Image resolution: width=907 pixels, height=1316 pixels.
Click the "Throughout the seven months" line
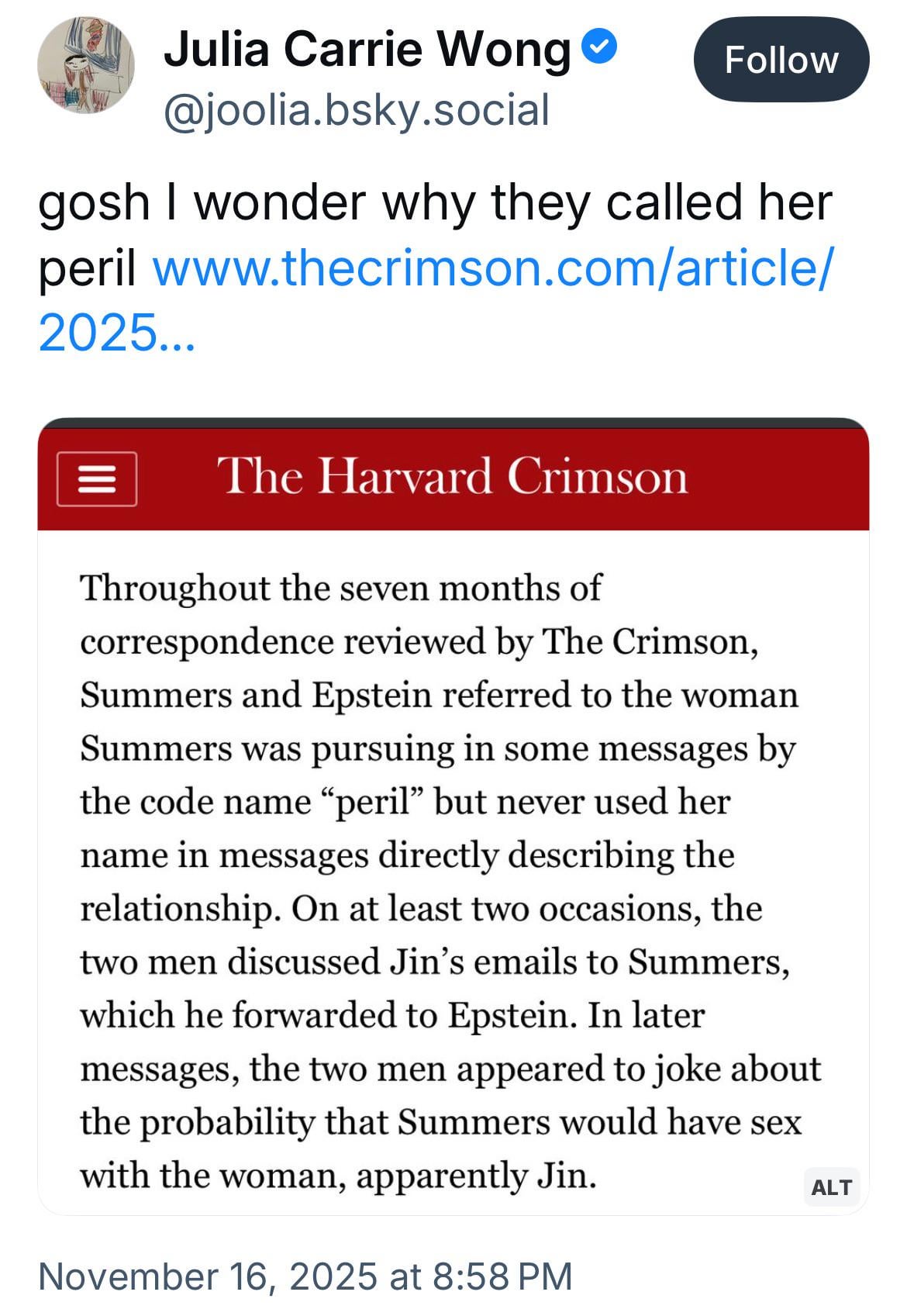pos(340,588)
